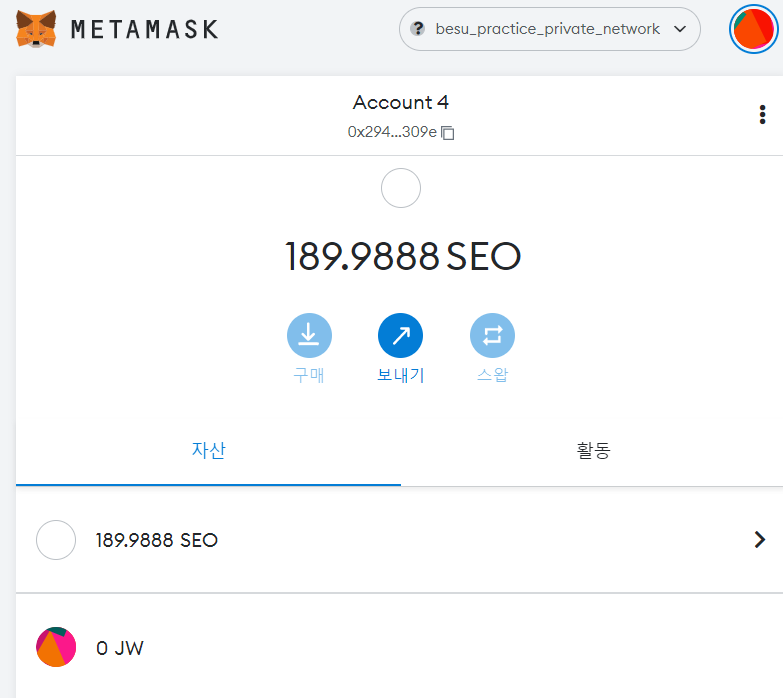Open the three-dot account options menu
This screenshot has width=783, height=698.
click(x=762, y=114)
